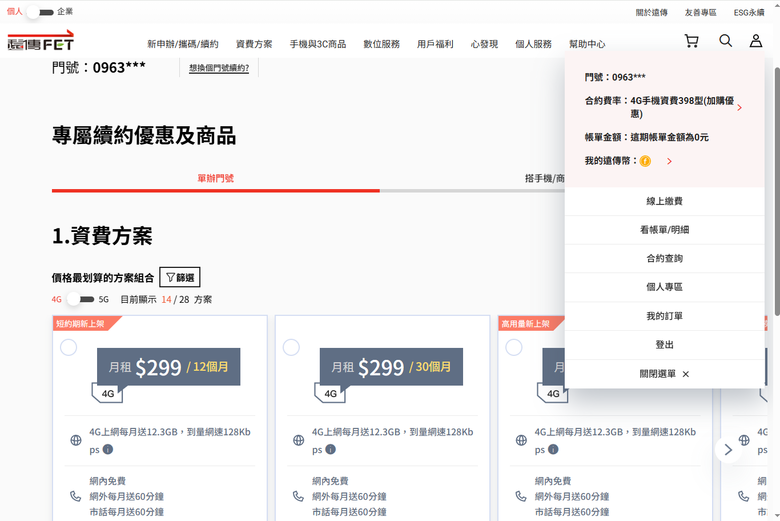Click the info icon in $299/12個月 card
This screenshot has width=780, height=521.
107,449
